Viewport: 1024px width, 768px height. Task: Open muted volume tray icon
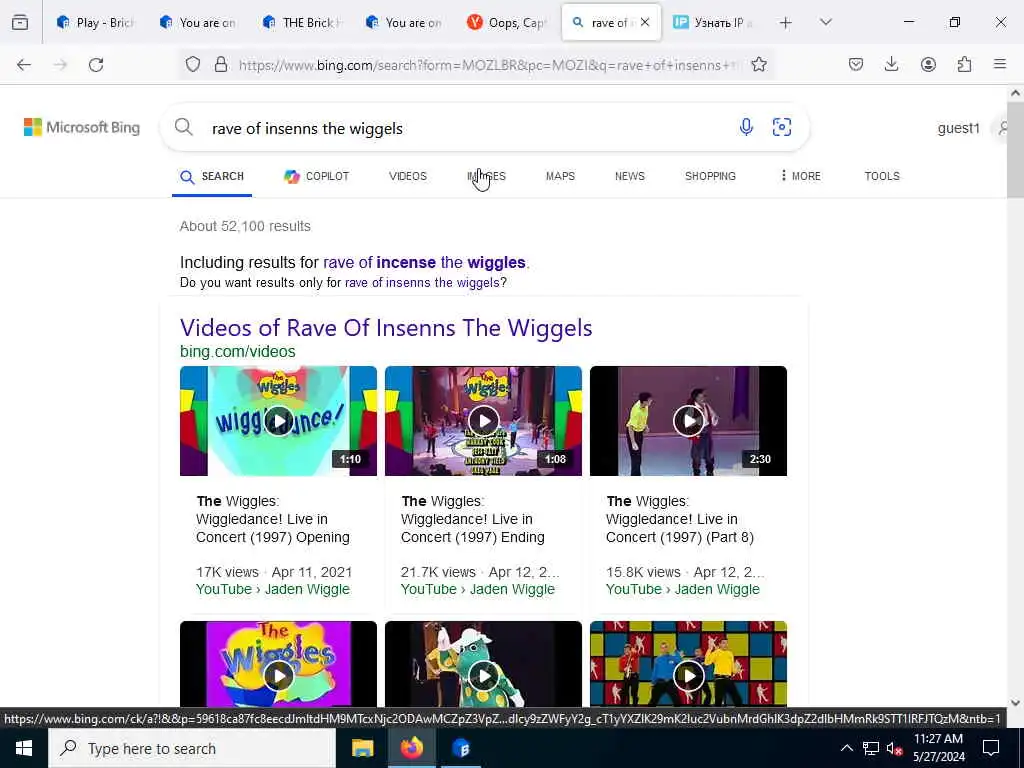coord(894,748)
